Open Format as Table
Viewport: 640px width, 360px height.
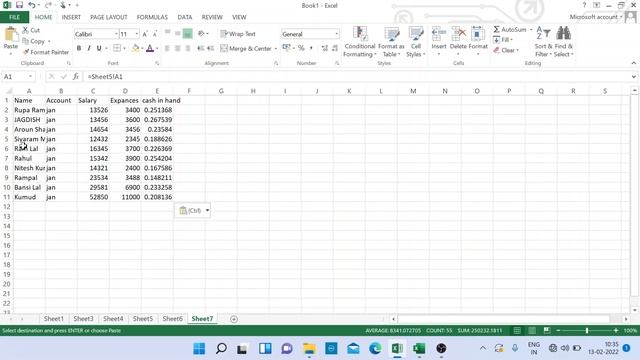391,42
